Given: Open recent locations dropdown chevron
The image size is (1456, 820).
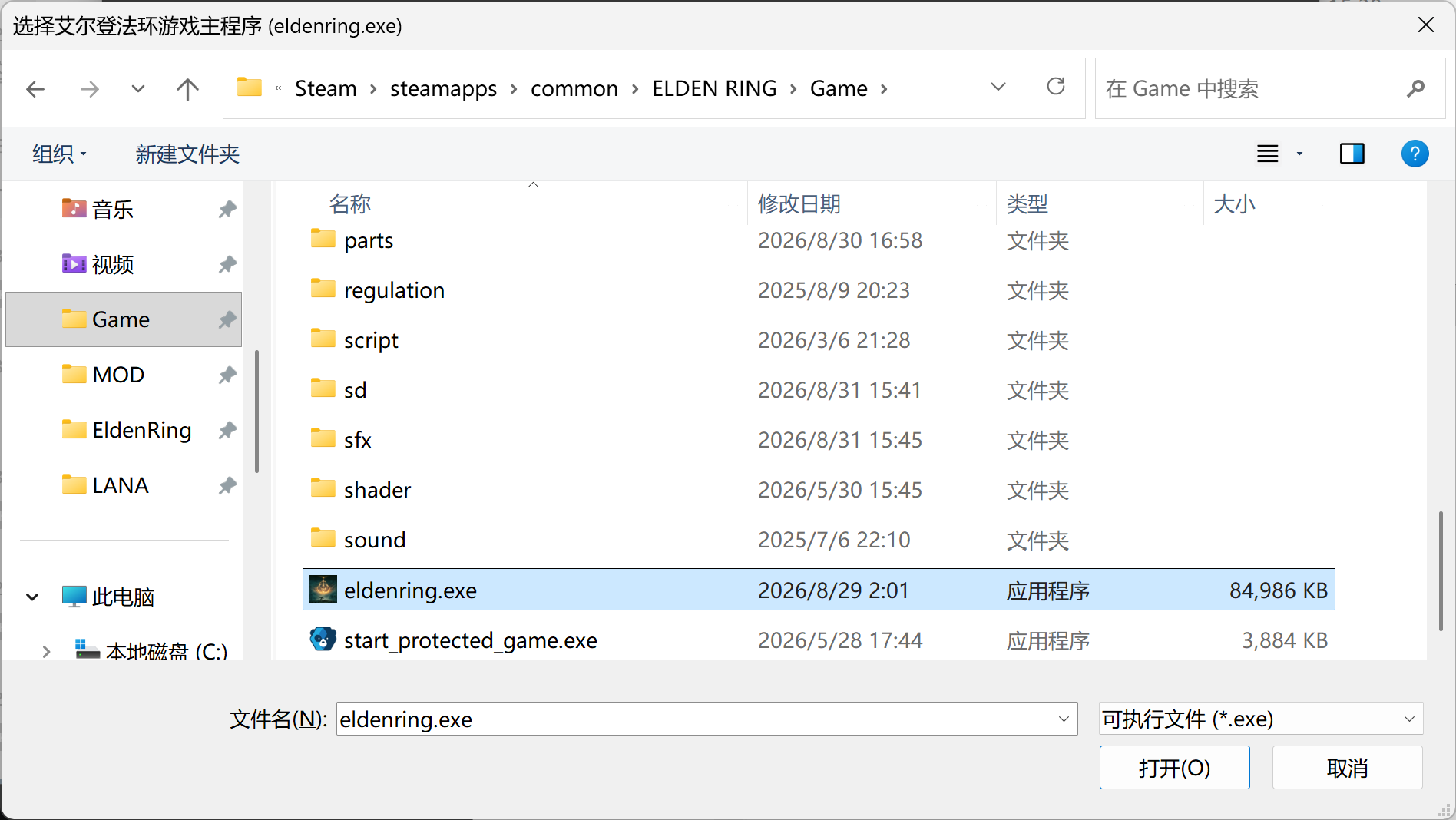Looking at the screenshot, I should (x=138, y=89).
